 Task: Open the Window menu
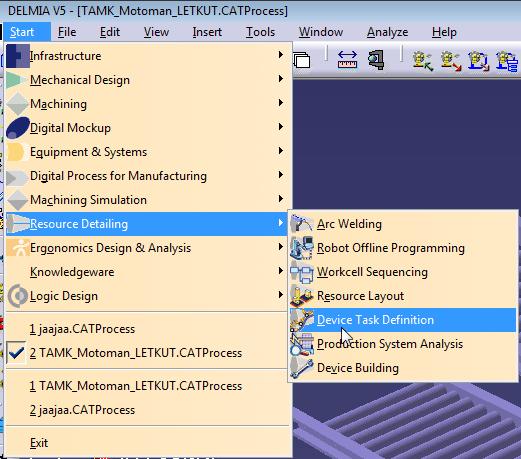pyautogui.click(x=321, y=32)
